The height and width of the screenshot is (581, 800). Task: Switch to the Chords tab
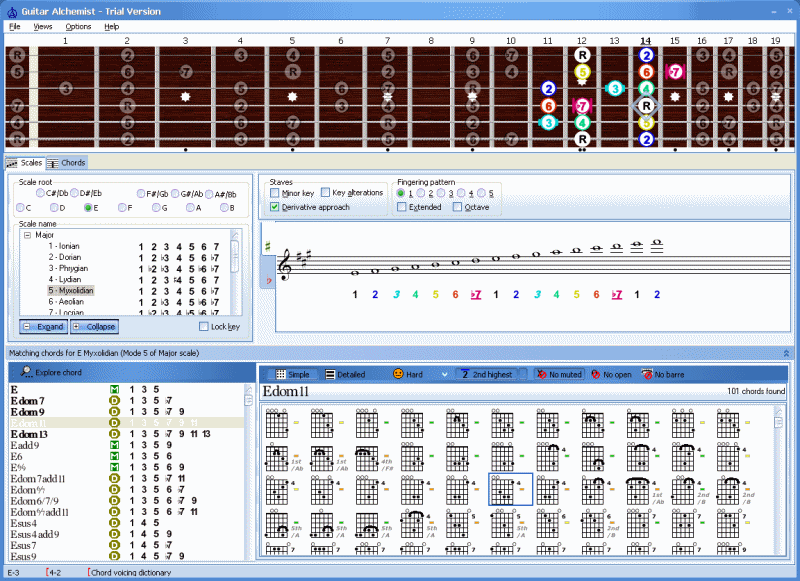[x=66, y=162]
